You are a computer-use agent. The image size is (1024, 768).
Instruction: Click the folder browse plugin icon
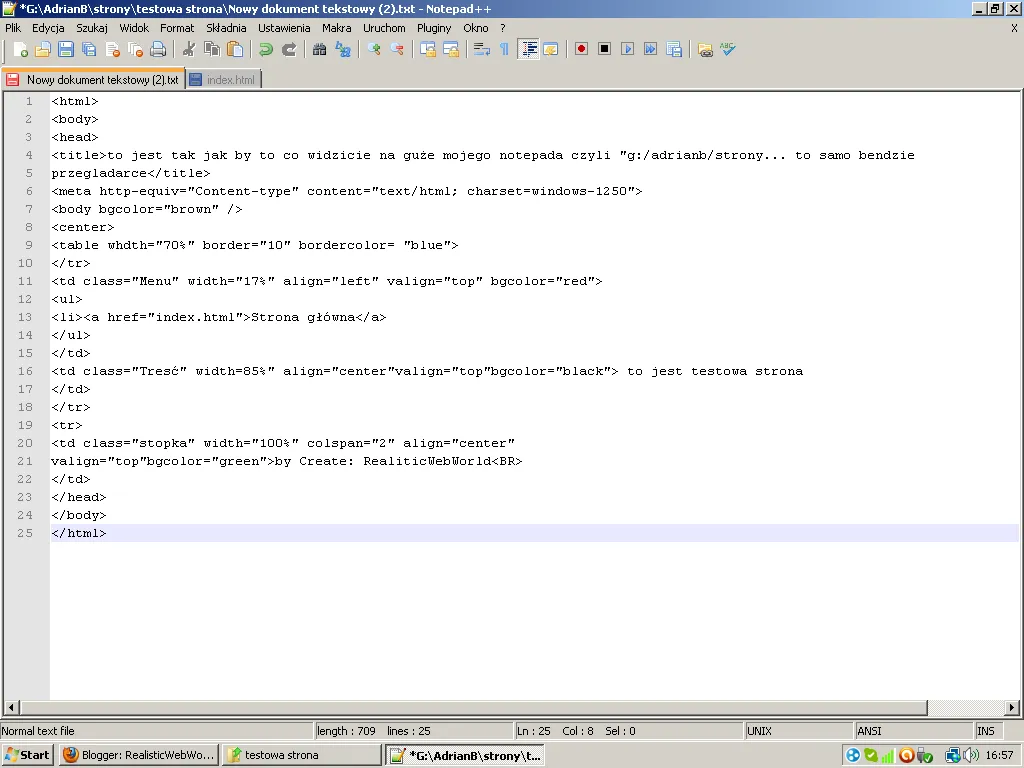point(705,50)
